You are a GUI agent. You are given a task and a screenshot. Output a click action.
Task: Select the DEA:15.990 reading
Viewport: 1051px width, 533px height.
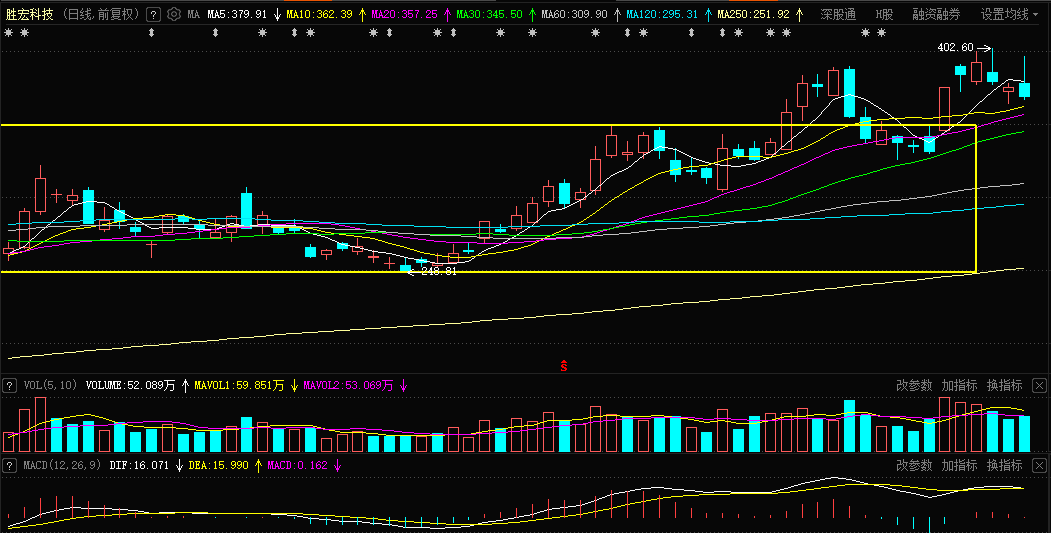coord(219,465)
